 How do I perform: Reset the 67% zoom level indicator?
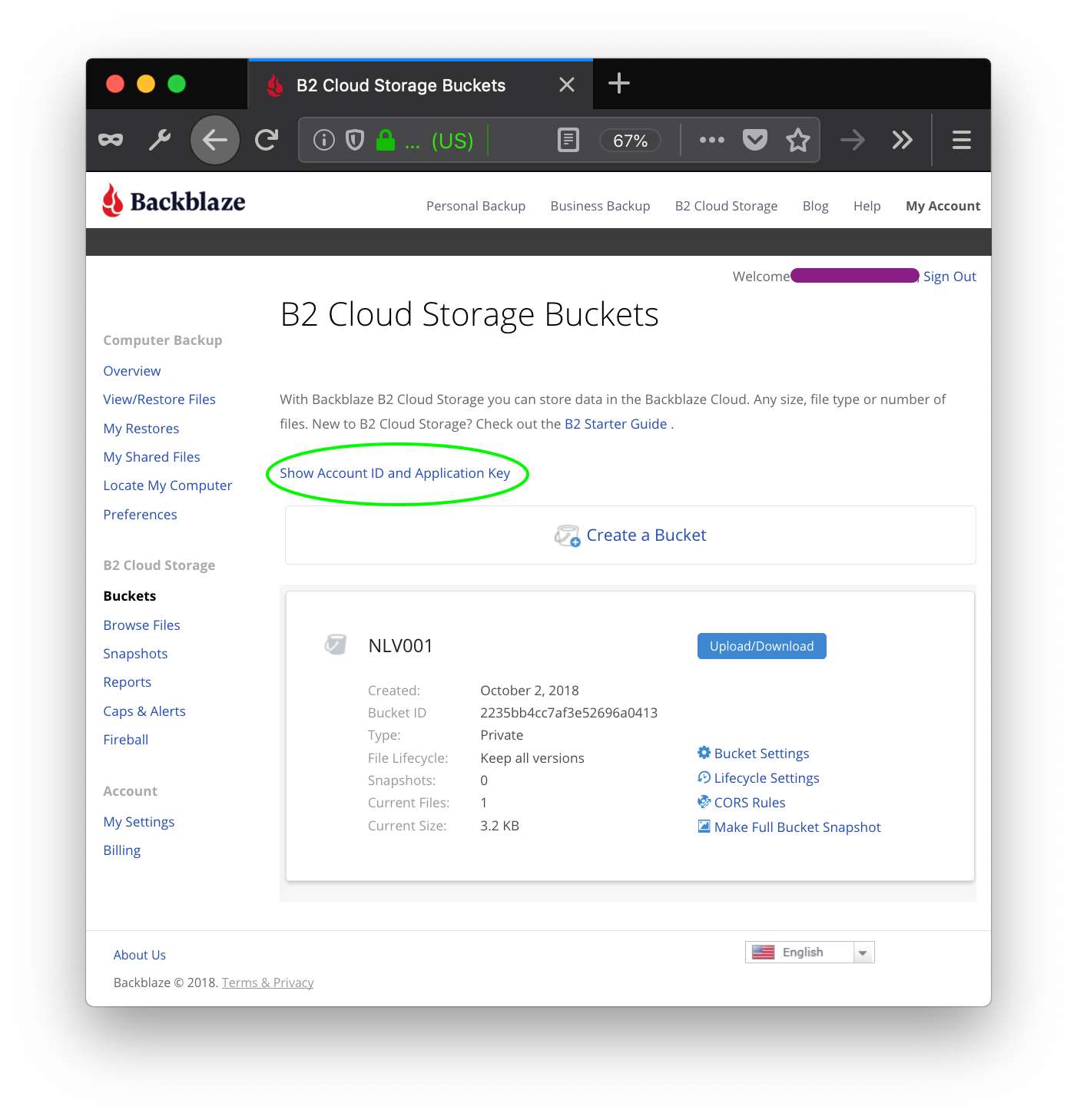pyautogui.click(x=630, y=141)
